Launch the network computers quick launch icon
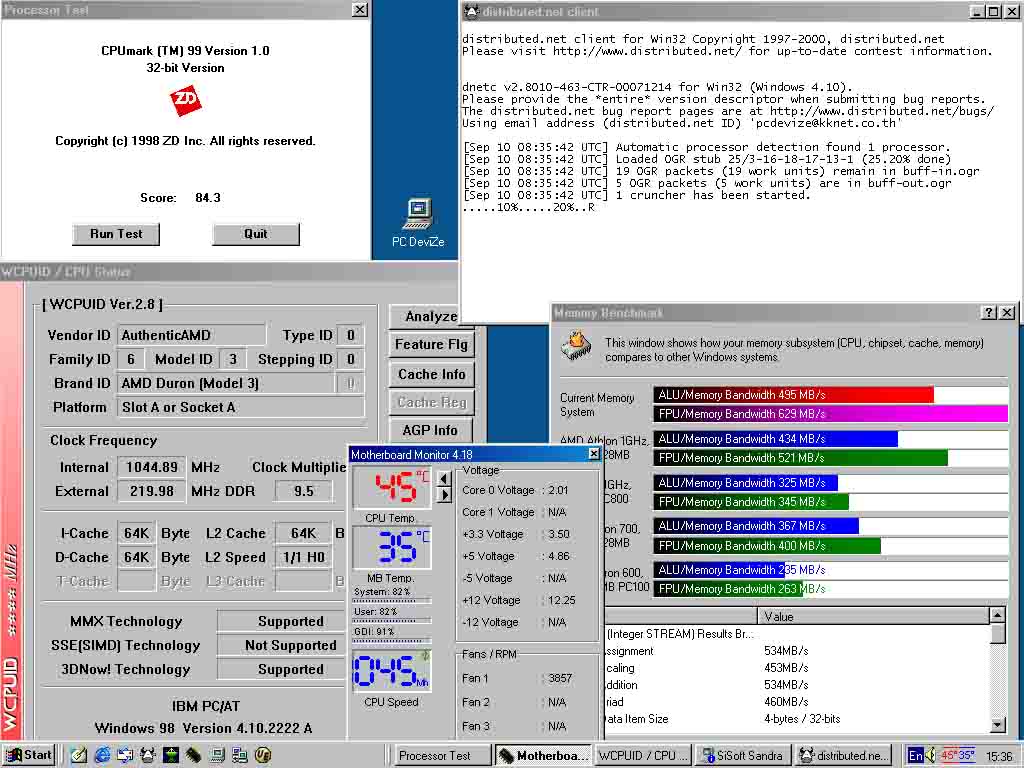Image resolution: width=1024 pixels, height=768 pixels. (x=239, y=756)
